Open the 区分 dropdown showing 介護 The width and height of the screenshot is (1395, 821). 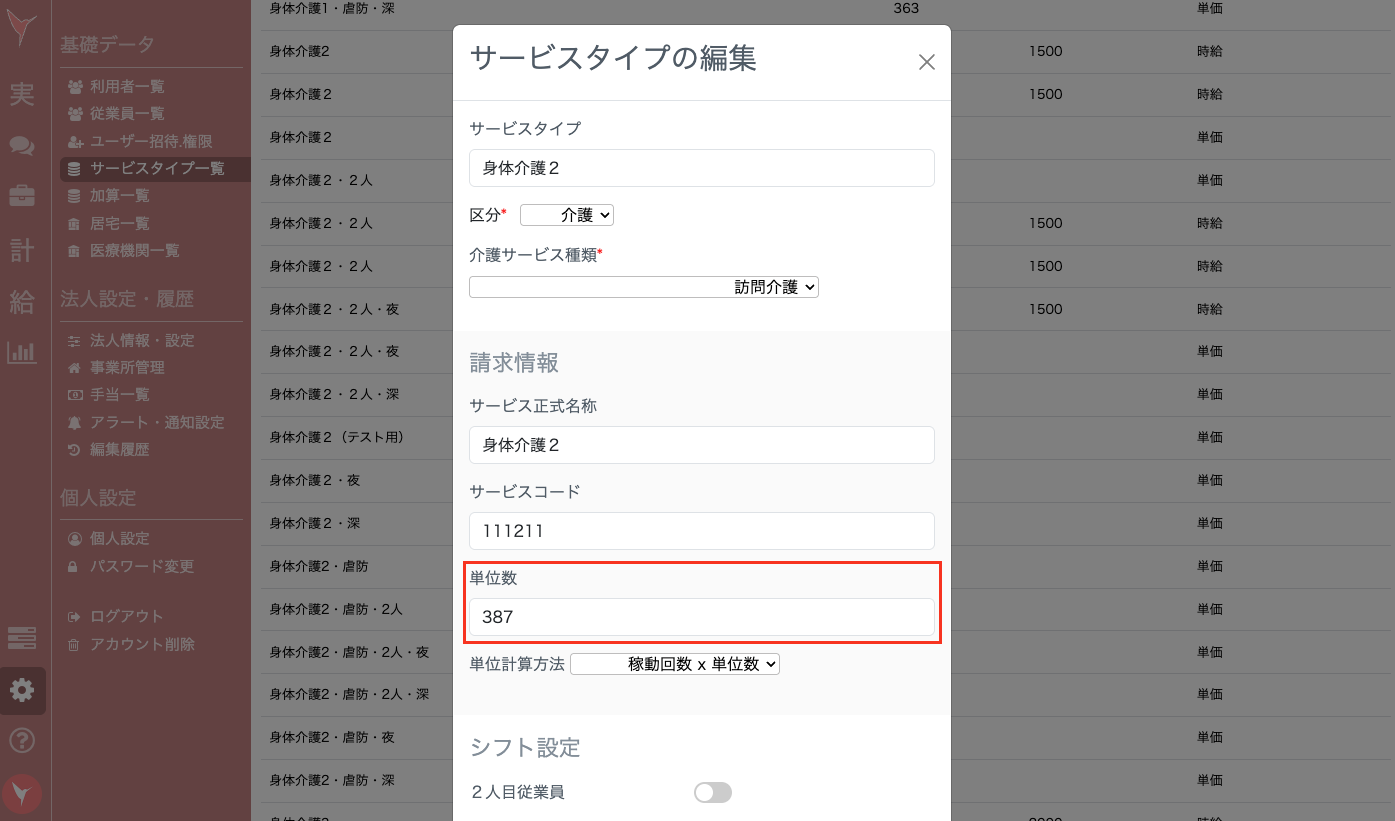click(566, 214)
